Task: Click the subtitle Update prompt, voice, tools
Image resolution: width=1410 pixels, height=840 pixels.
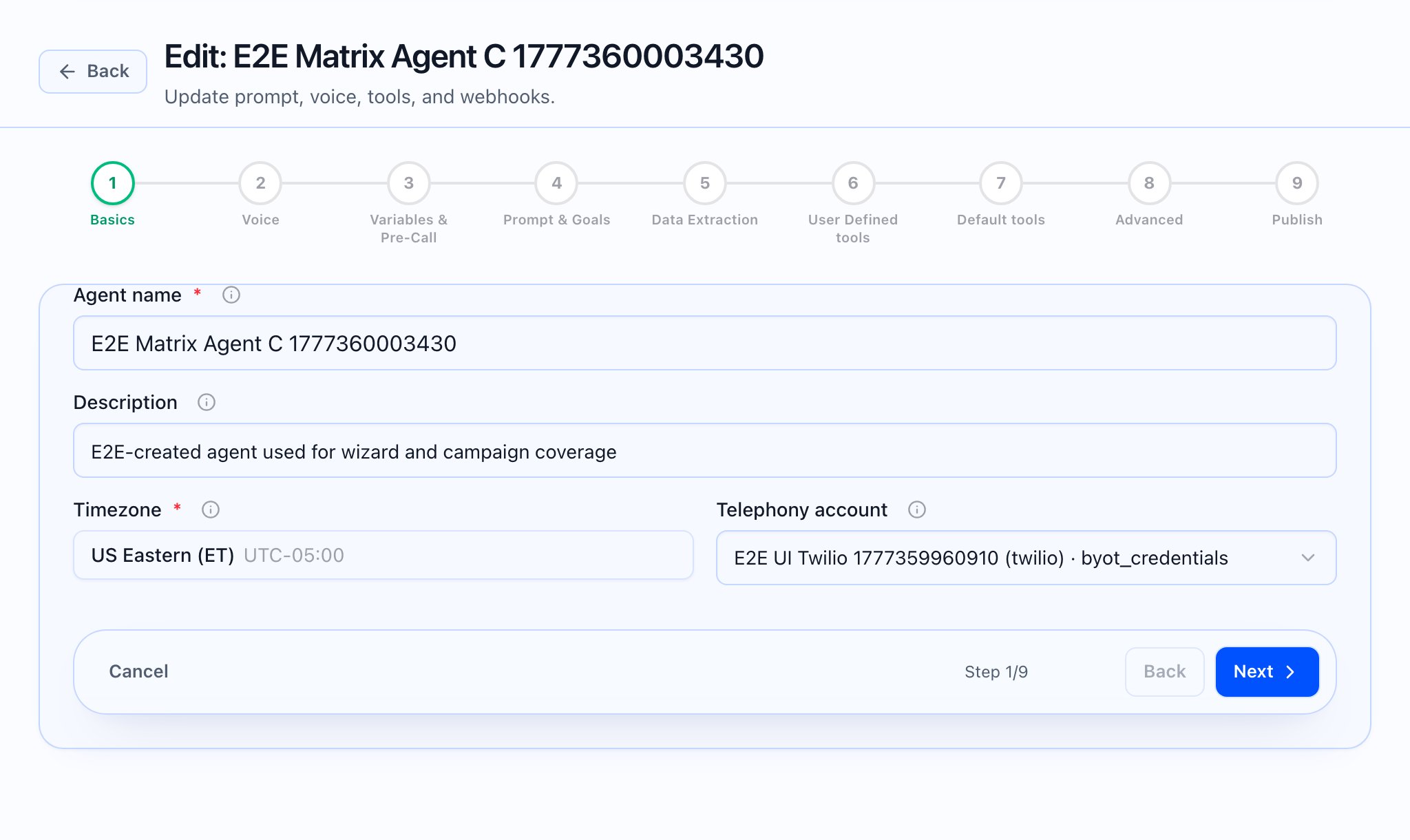Action: pos(359,97)
